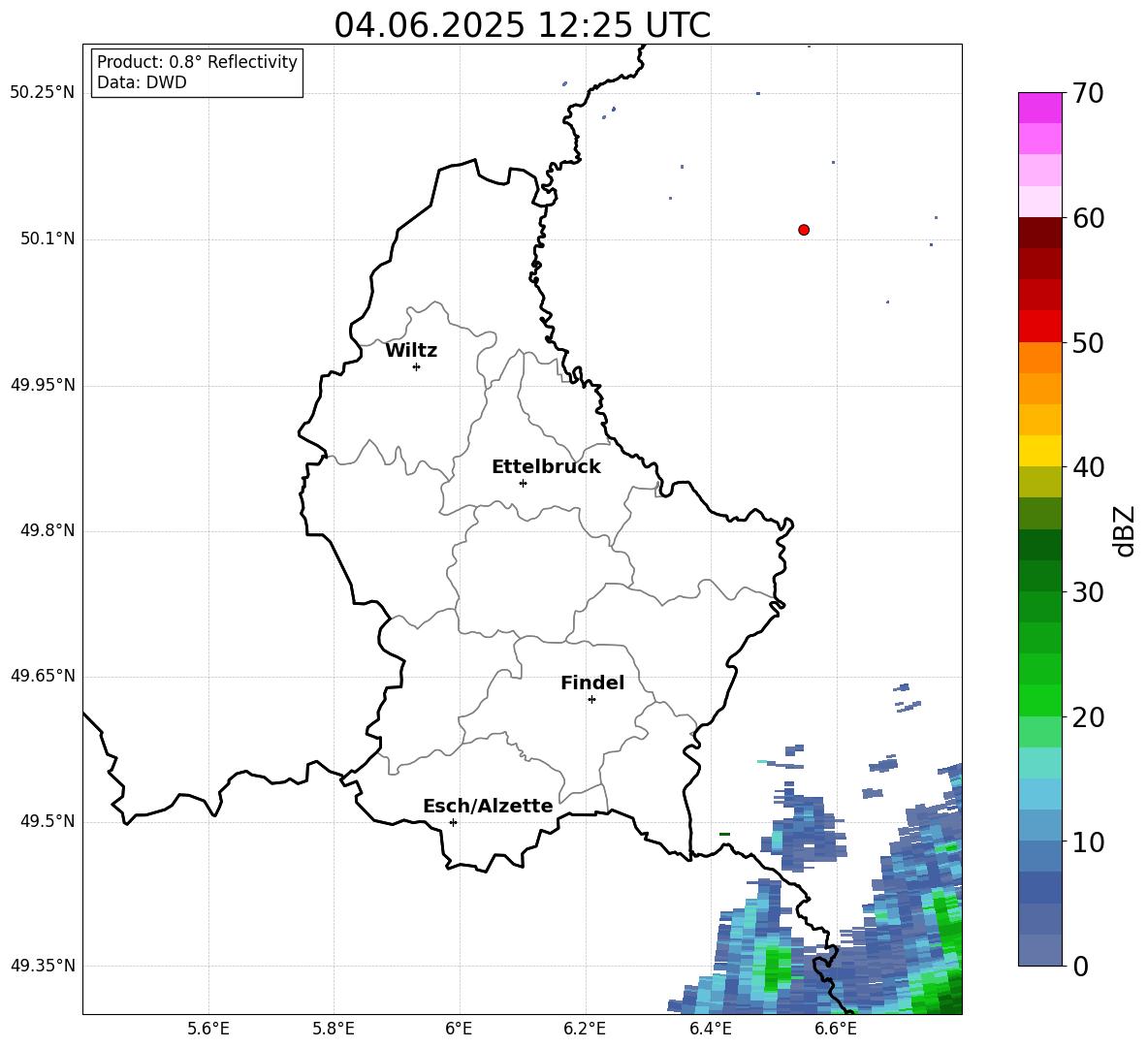Click the 20 colorbar tick label

(x=1088, y=717)
